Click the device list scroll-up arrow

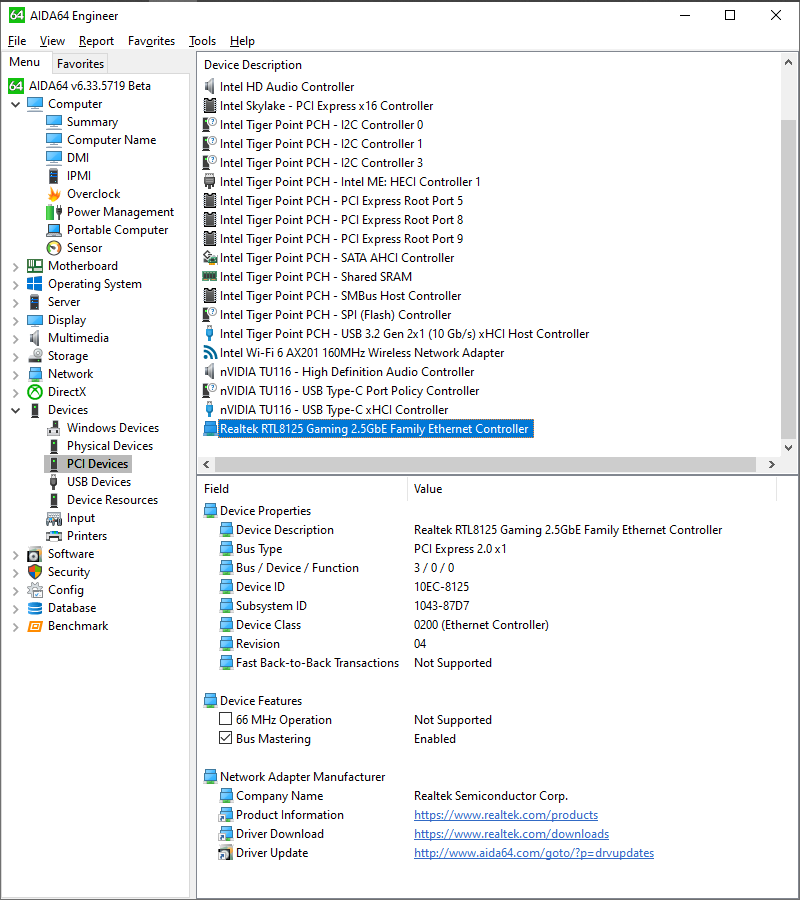[x=788, y=62]
